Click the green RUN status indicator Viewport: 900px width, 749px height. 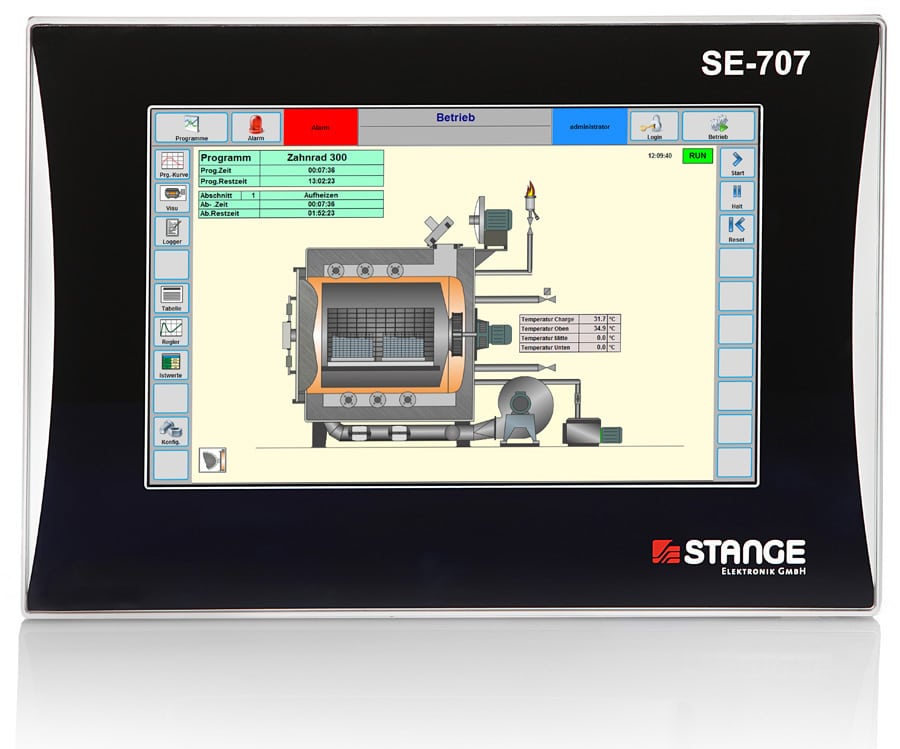pyautogui.click(x=696, y=156)
